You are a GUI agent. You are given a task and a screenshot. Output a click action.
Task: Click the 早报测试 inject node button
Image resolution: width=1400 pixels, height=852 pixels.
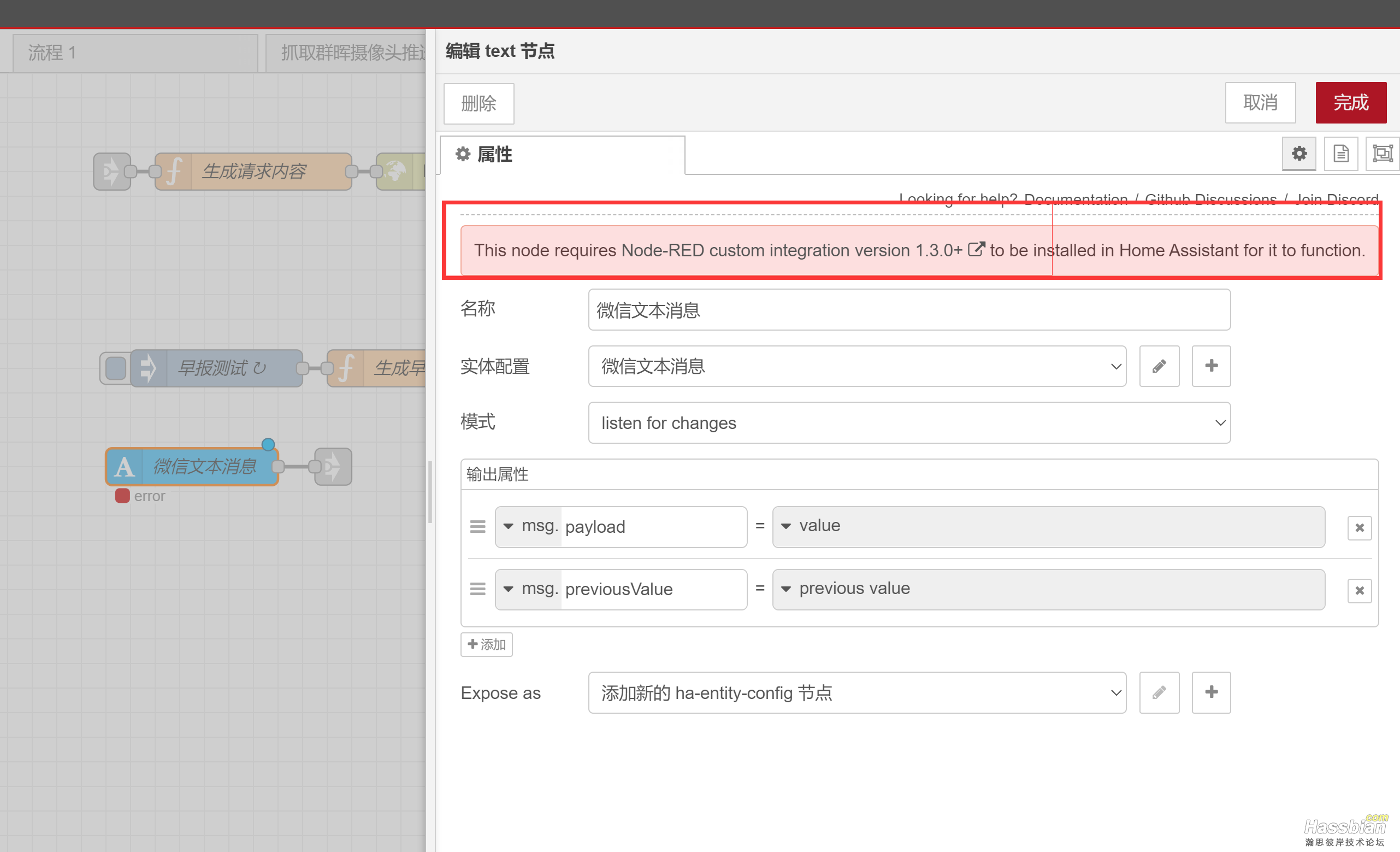[x=115, y=368]
